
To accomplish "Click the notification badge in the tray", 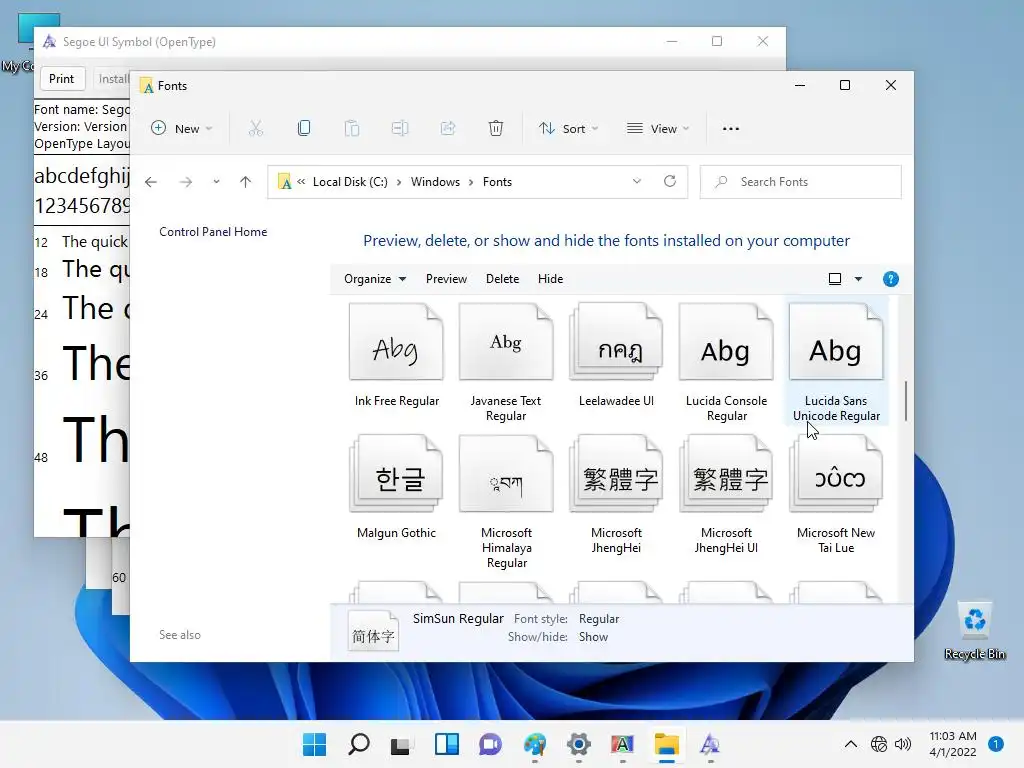I will point(995,743).
